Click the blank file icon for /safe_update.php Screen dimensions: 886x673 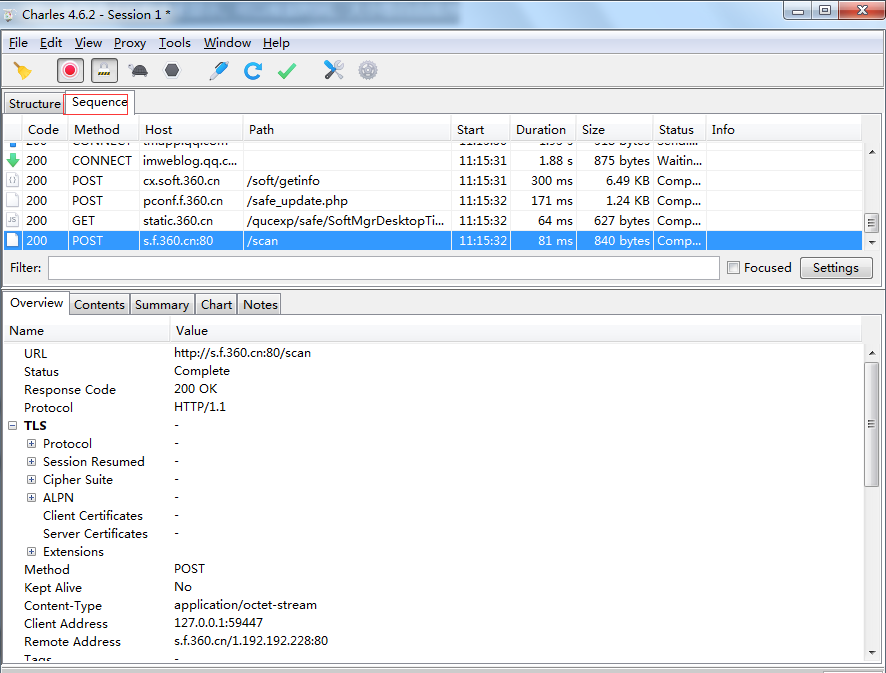click(x=12, y=200)
